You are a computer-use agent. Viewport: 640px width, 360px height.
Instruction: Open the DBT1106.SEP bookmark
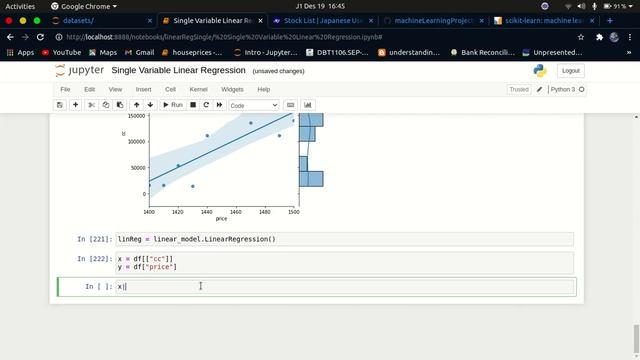[337, 52]
